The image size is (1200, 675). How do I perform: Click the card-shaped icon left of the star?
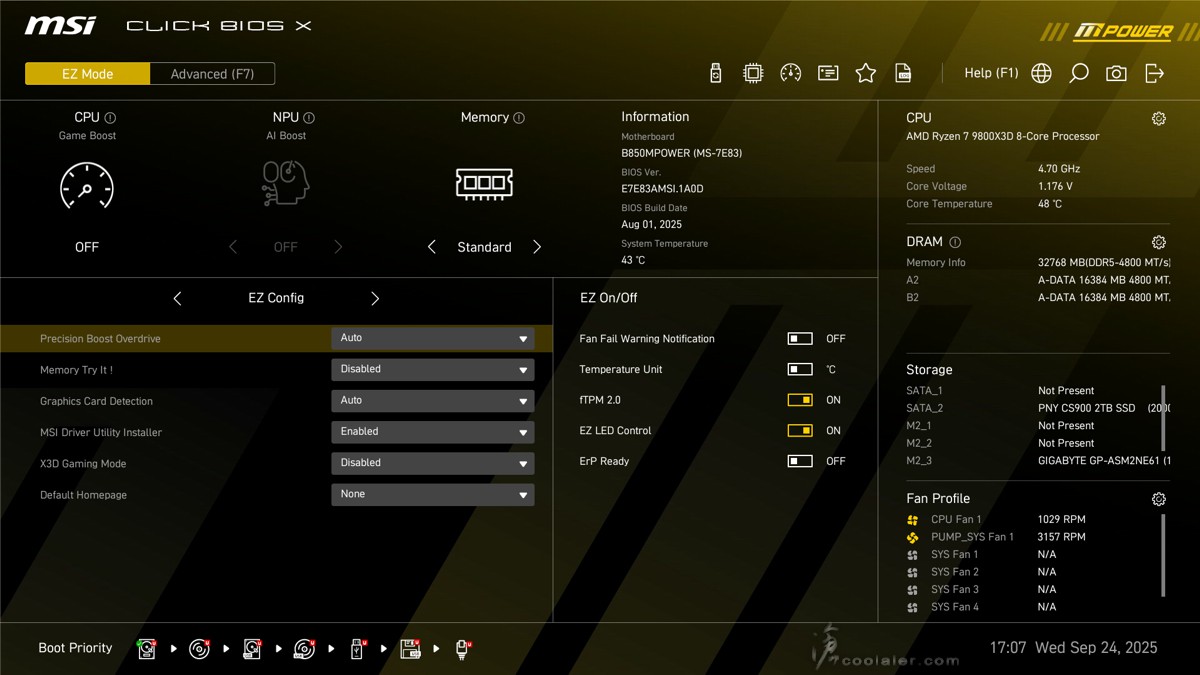pyautogui.click(x=828, y=73)
